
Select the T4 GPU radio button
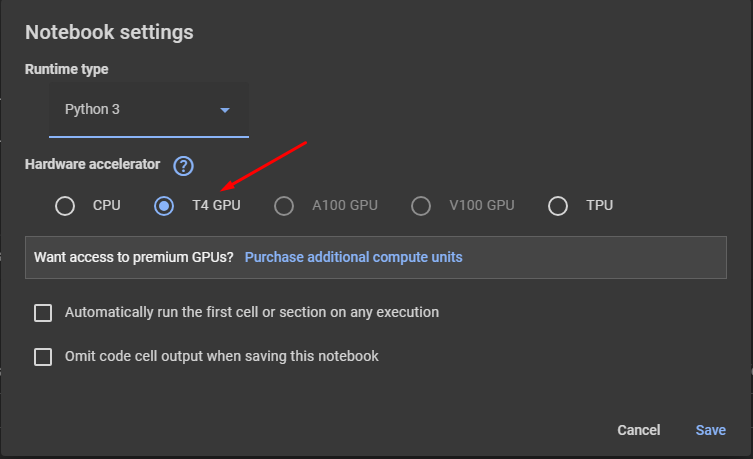coord(164,206)
